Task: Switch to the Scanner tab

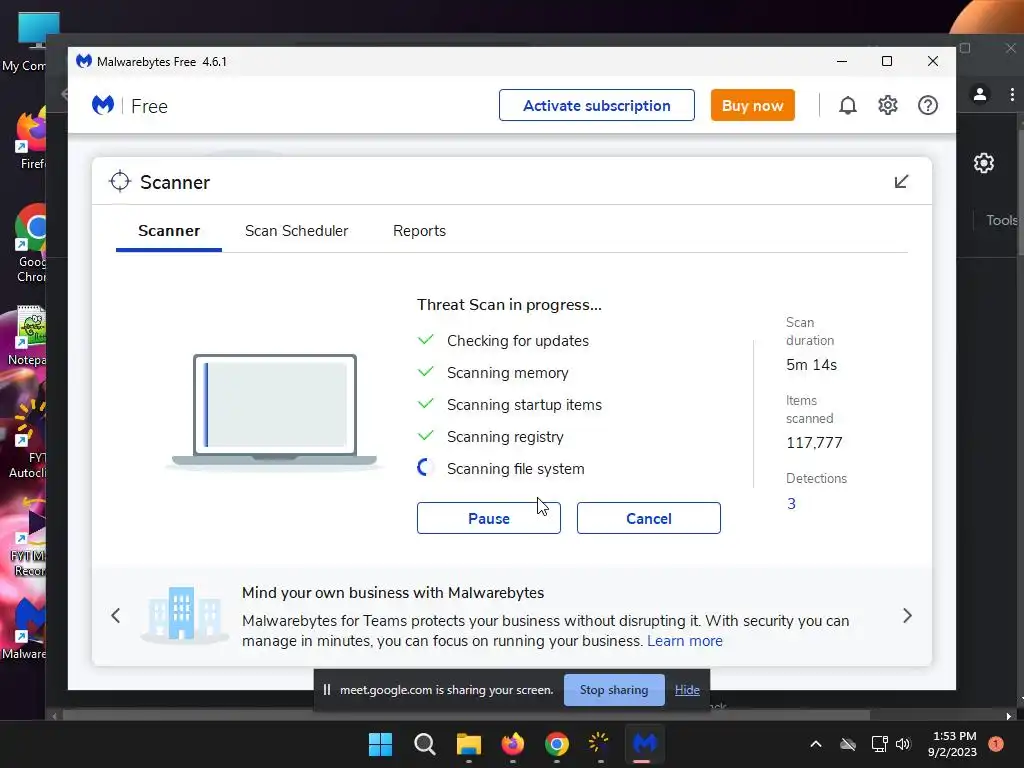Action: 169,231
